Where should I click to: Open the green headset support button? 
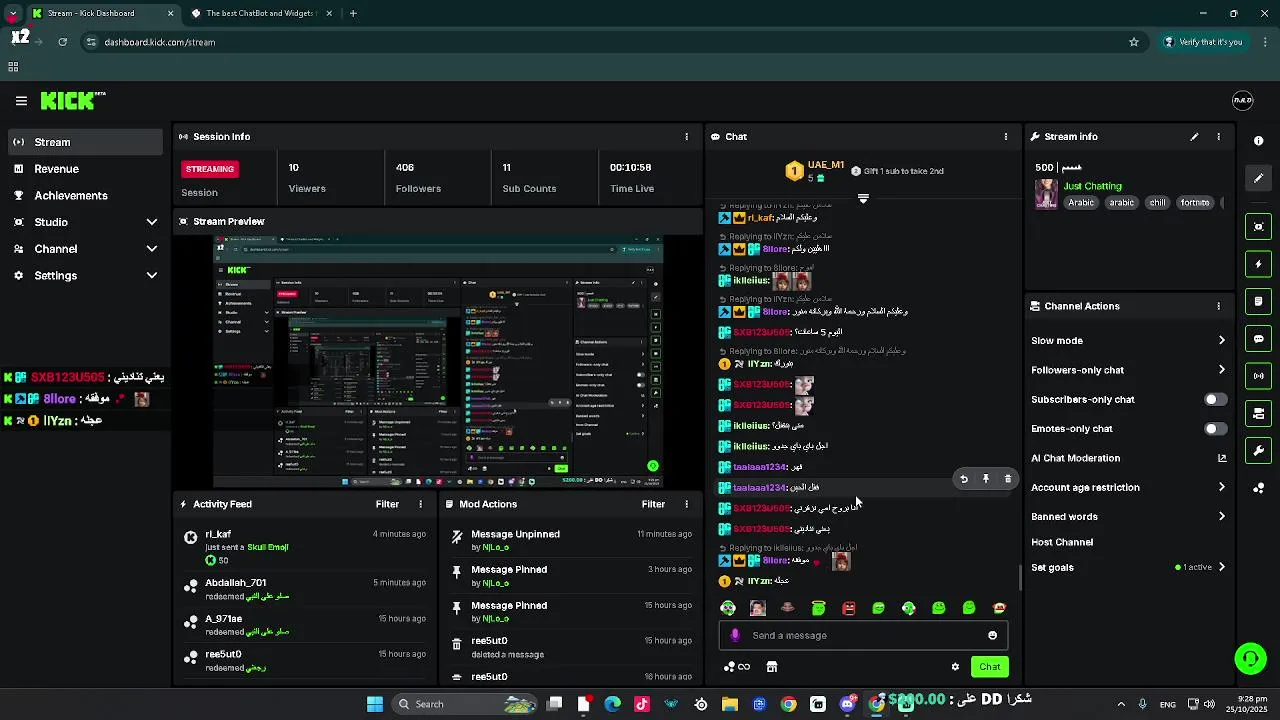coord(1250,658)
